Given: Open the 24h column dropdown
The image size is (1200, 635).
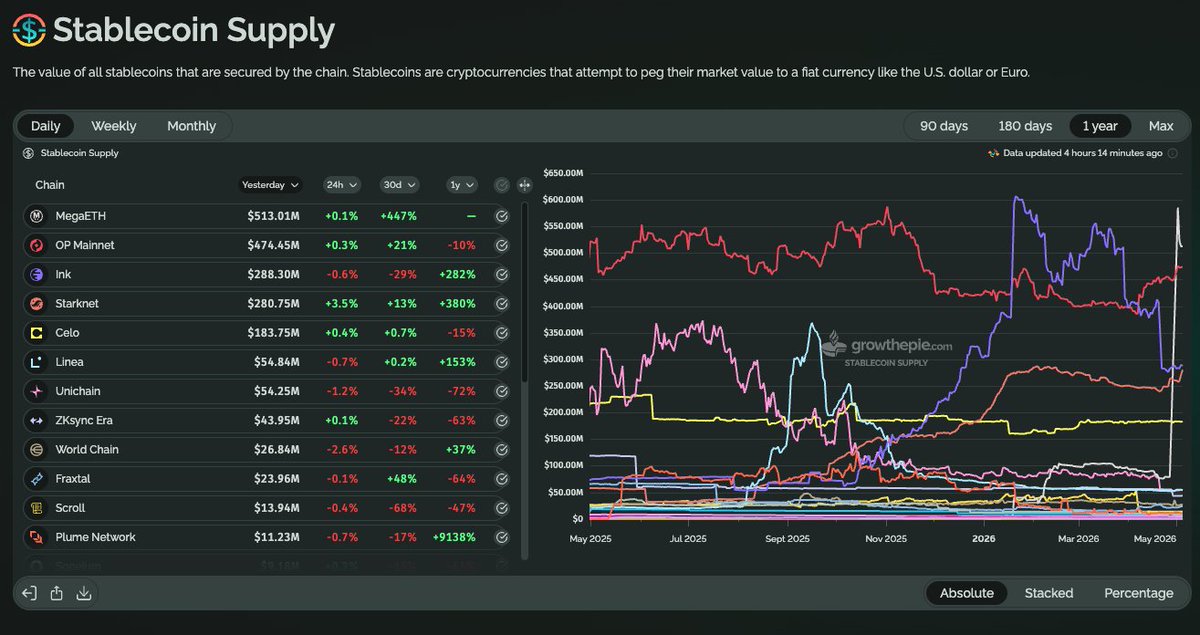Looking at the screenshot, I should pyautogui.click(x=341, y=185).
